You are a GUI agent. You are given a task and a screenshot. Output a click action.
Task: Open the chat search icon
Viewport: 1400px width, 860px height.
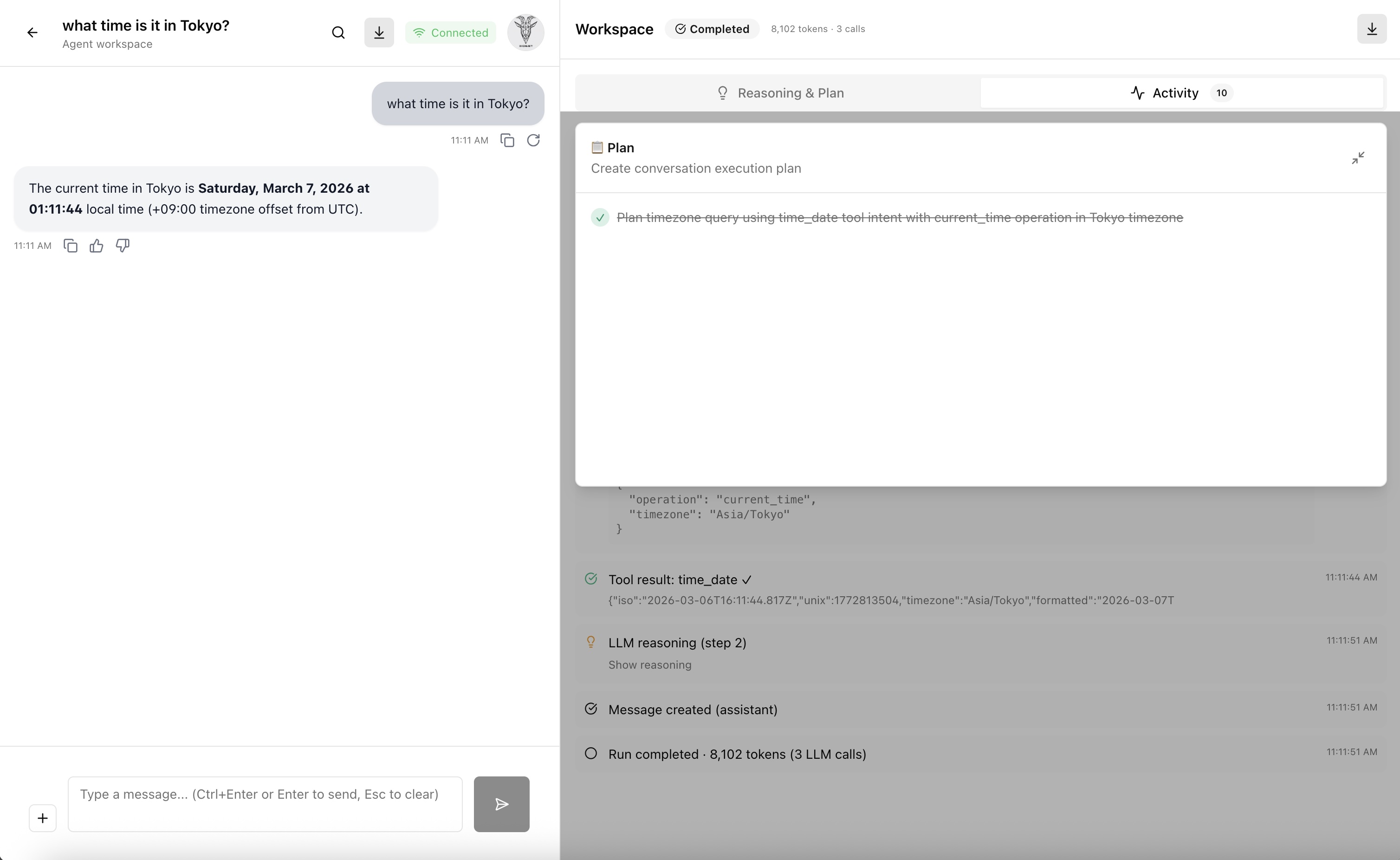[x=338, y=33]
